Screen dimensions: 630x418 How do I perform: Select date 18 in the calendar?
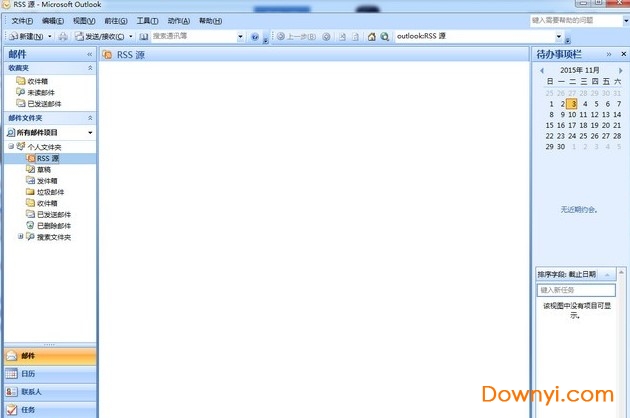point(583,126)
